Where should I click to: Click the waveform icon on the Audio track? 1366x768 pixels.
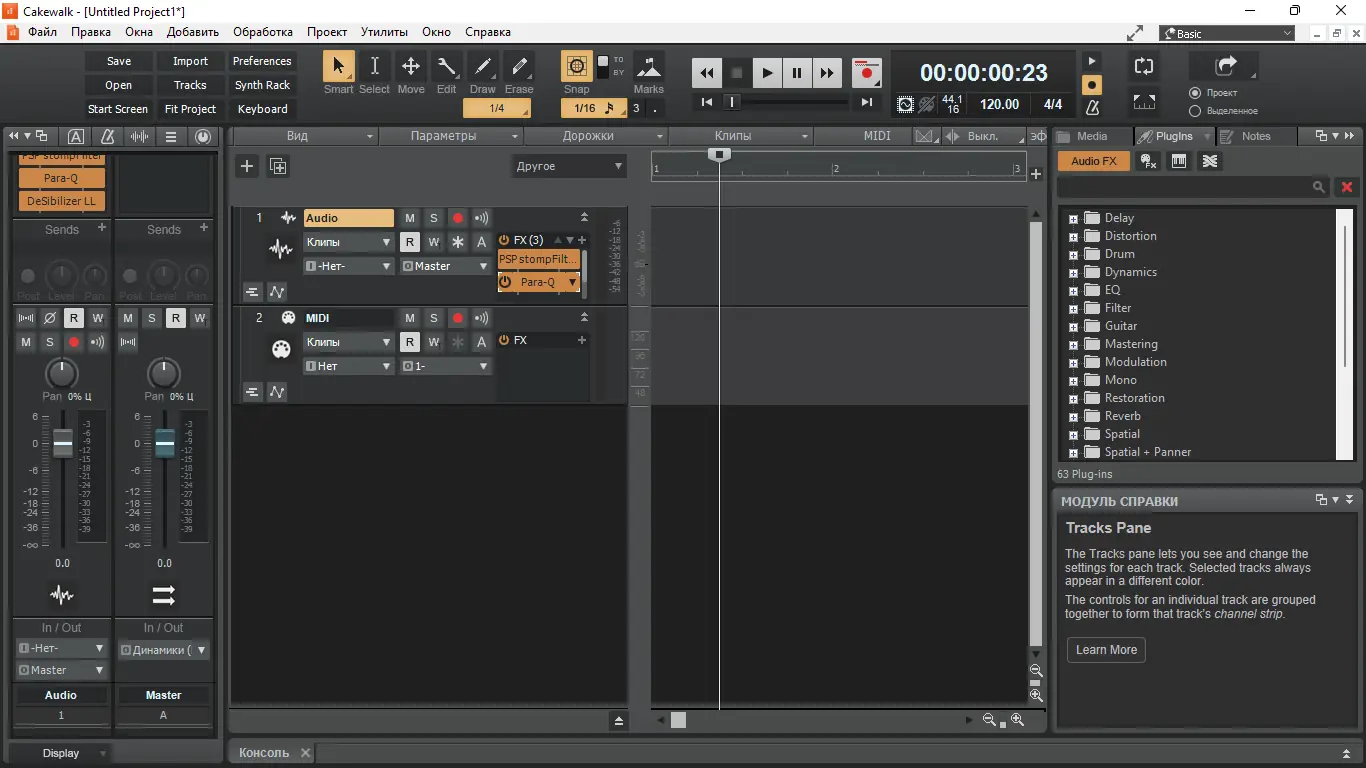click(x=281, y=249)
